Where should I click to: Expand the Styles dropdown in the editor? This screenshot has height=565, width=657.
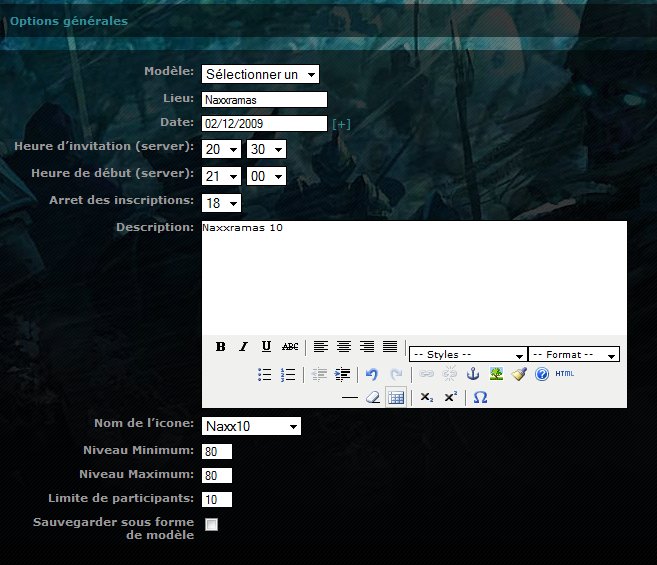click(x=467, y=354)
